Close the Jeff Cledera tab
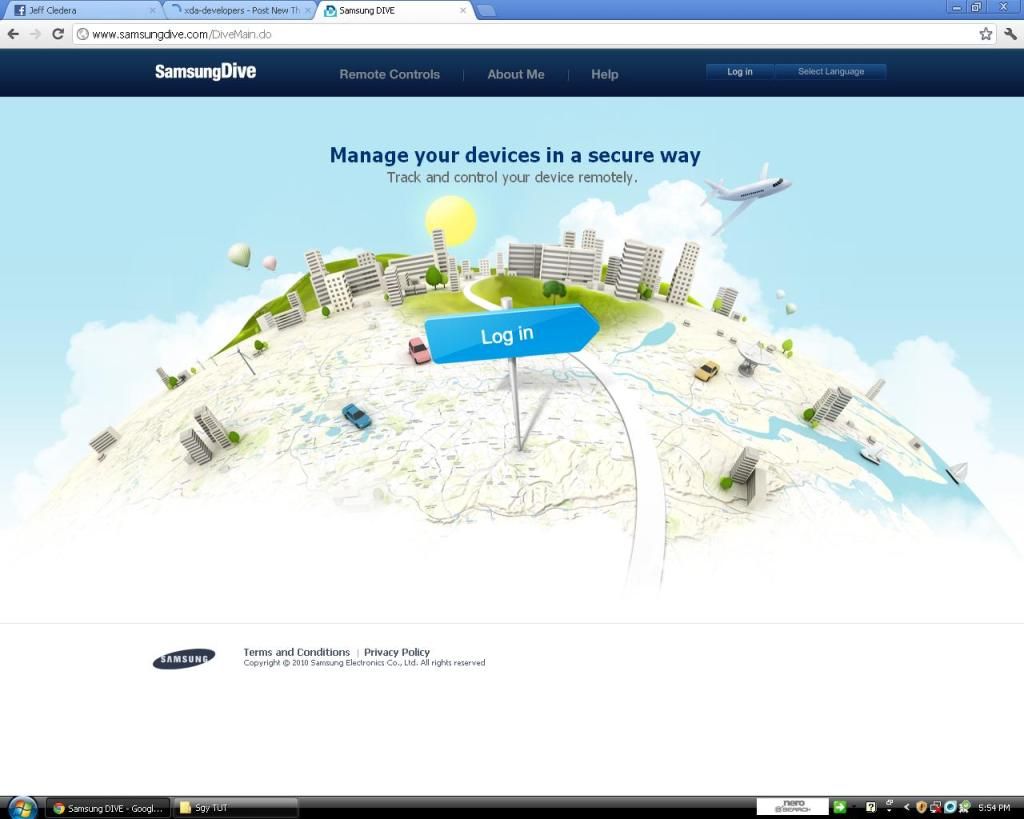 point(152,10)
